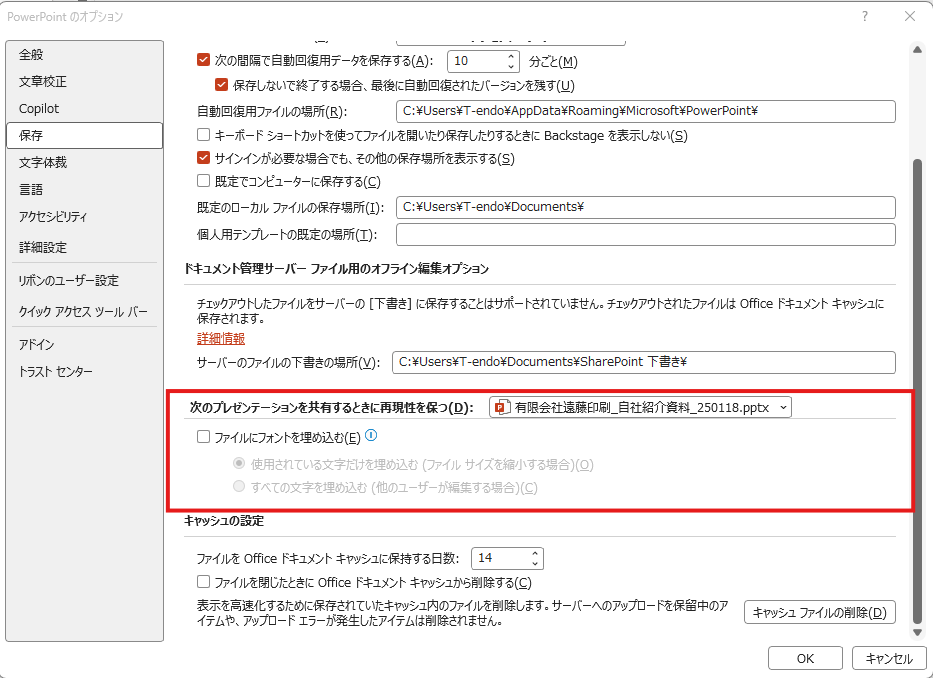
Task: Click the キャンセル button
Action: 888,659
